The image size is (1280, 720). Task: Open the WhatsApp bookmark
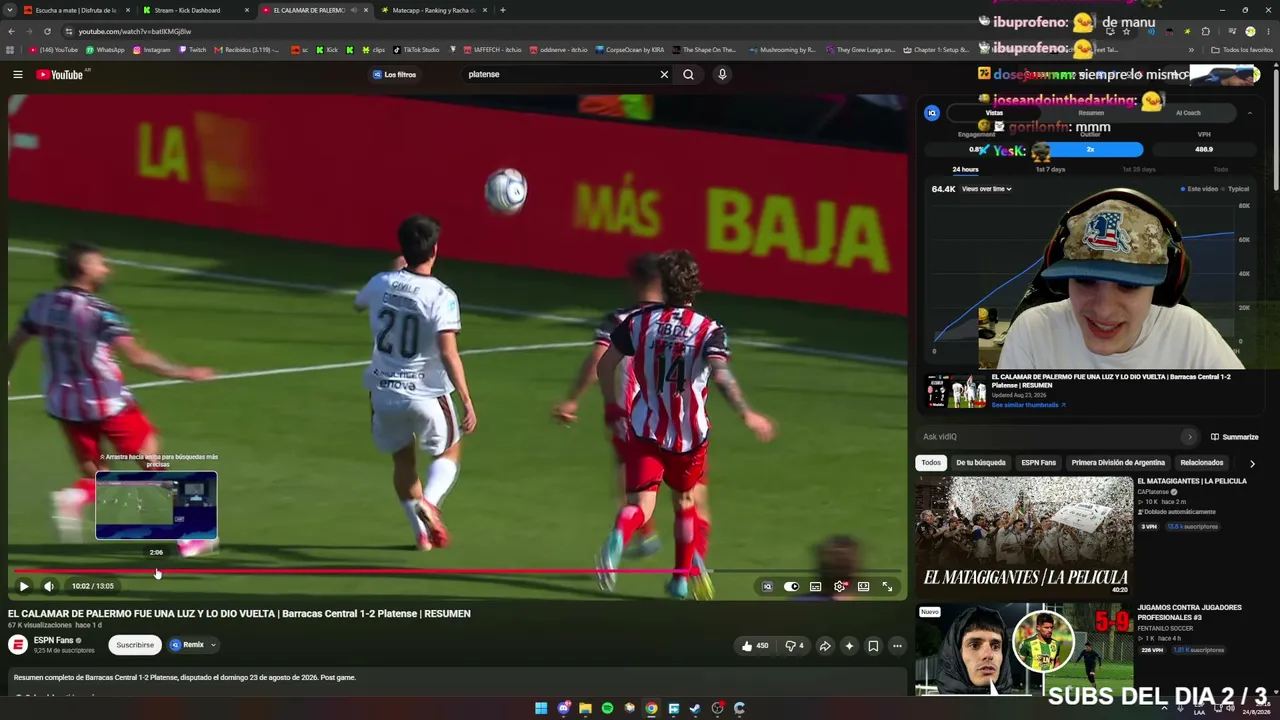pos(105,49)
